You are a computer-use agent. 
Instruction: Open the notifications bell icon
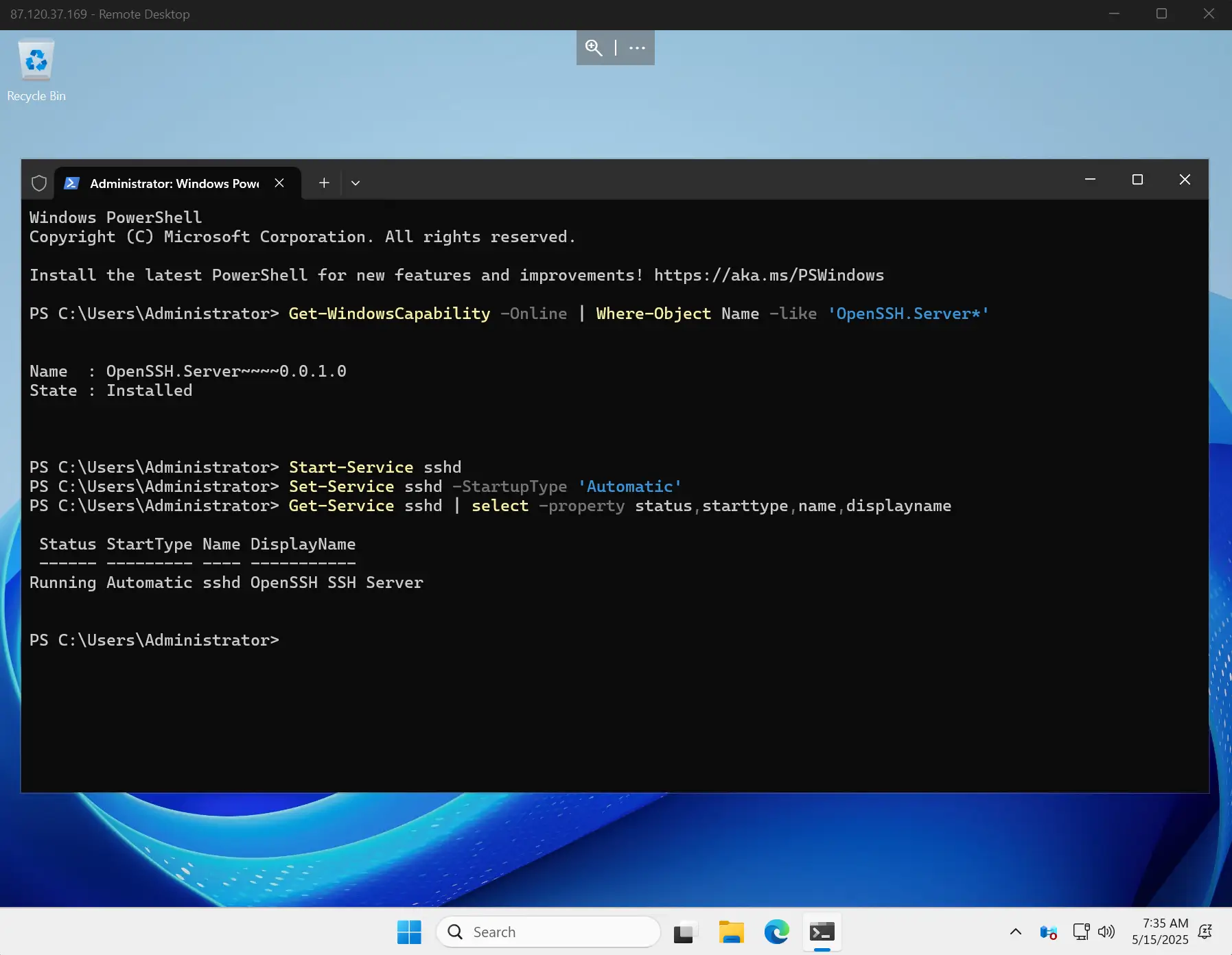(x=1205, y=932)
